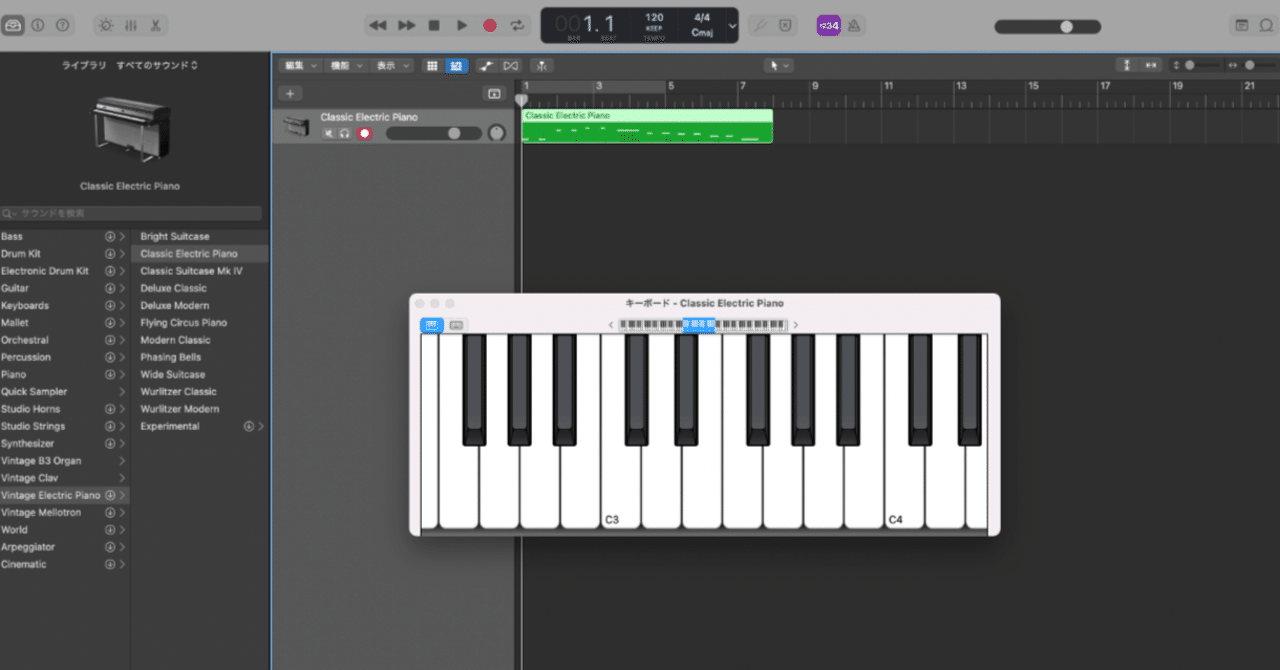
Task: Expand the Vintage Electric Piano category chevron
Action: tap(122, 494)
